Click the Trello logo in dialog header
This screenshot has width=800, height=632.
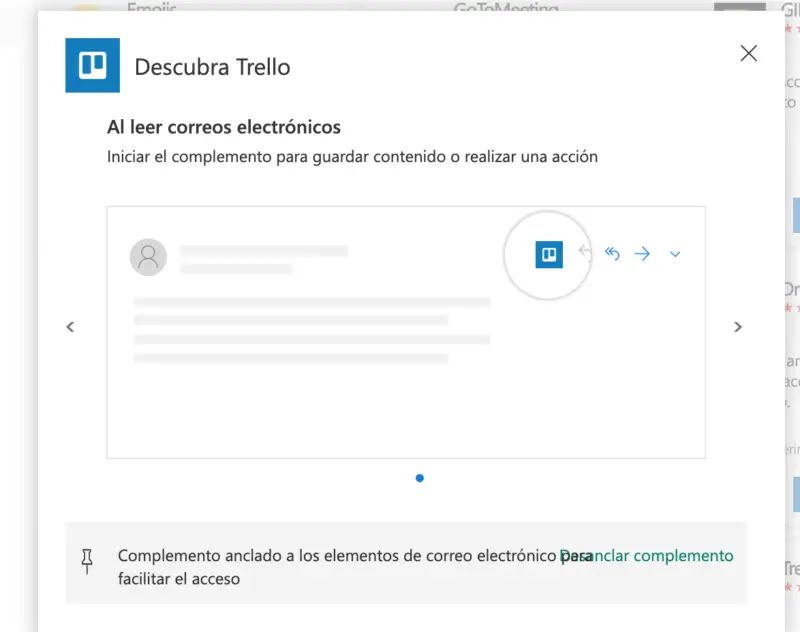(x=92, y=65)
